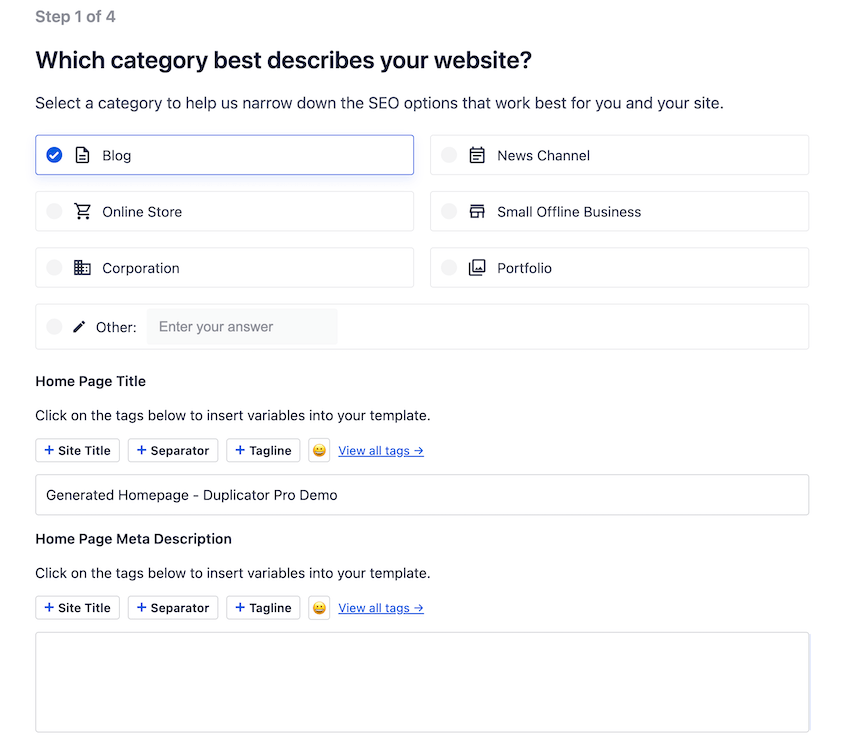Open emoji picker under Home Page Title

(x=319, y=451)
